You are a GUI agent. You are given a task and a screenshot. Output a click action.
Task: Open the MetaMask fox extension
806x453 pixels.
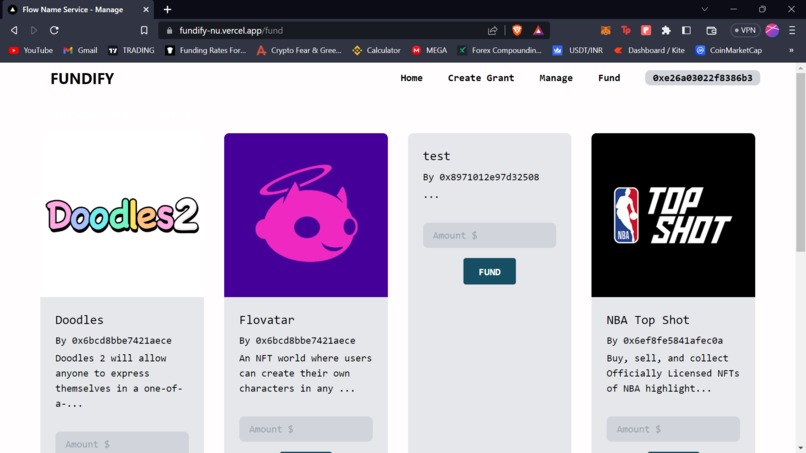[606, 30]
